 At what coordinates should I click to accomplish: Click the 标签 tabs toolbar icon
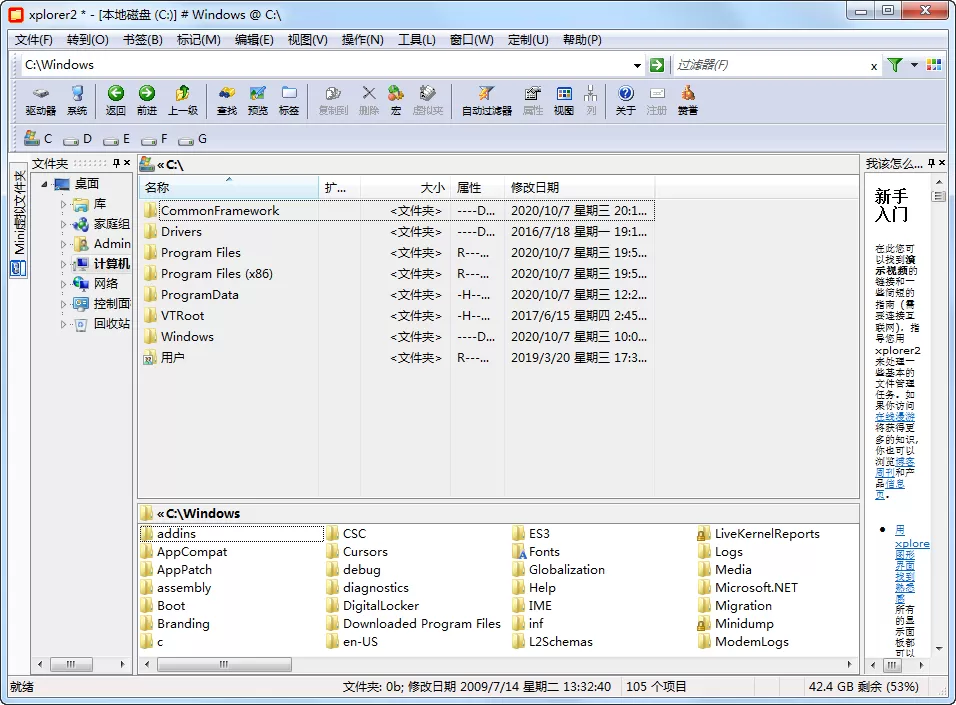(289, 101)
